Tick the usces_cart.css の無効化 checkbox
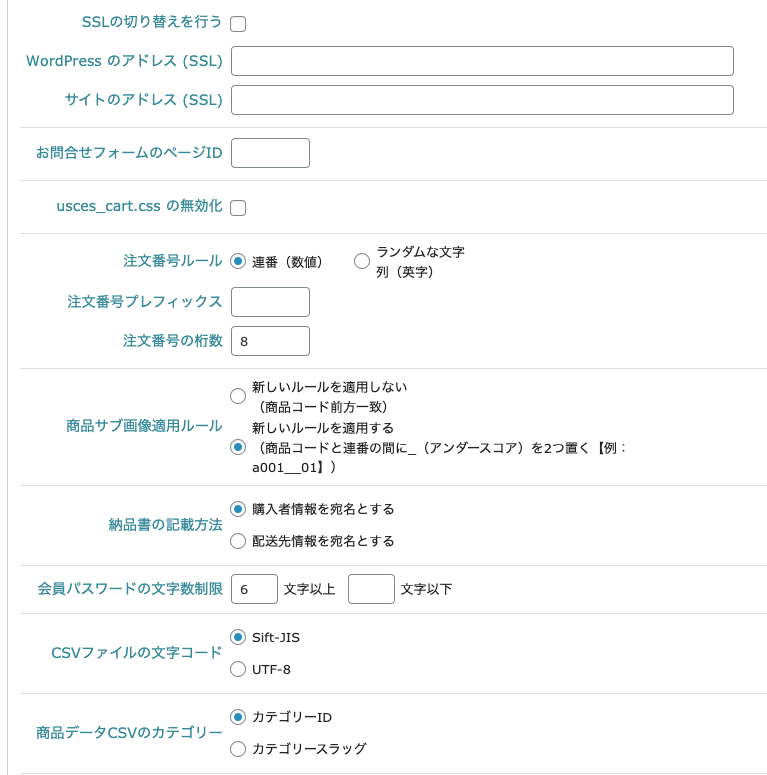Screen dimensions: 767x775 (238, 208)
